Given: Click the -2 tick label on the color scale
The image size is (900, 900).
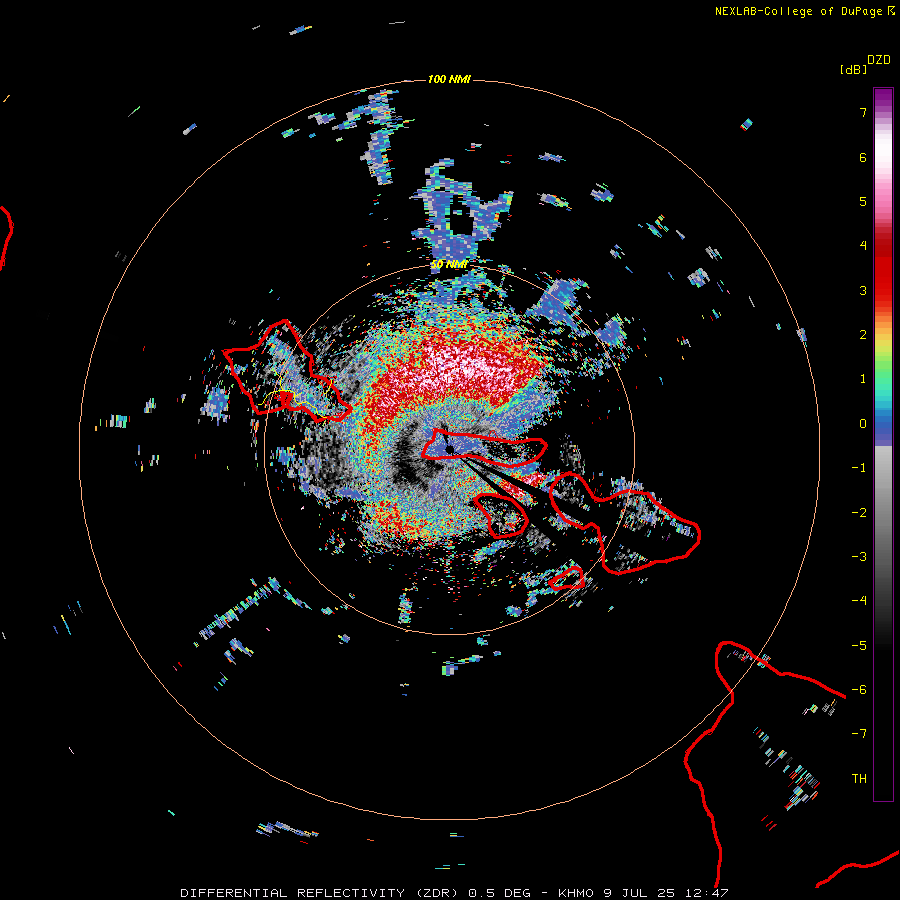Looking at the screenshot, I should pyautogui.click(x=859, y=513).
